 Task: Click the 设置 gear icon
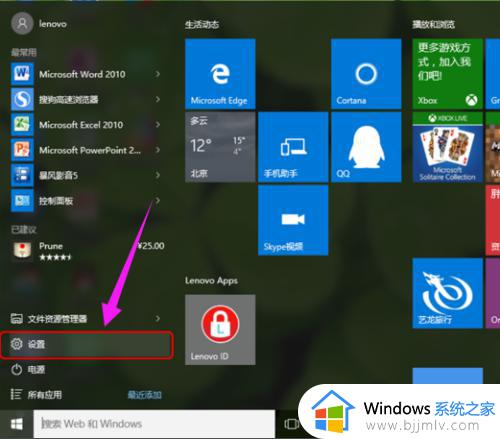click(16, 344)
